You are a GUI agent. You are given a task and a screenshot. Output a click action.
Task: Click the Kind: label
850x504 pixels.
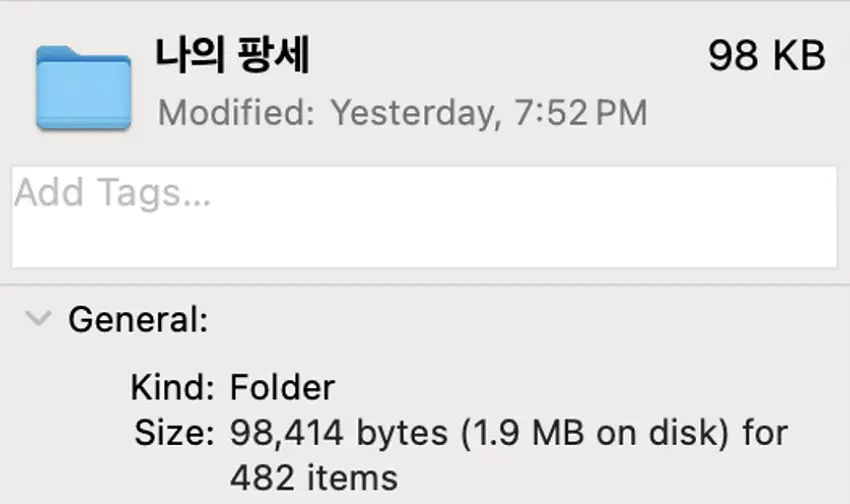172,387
